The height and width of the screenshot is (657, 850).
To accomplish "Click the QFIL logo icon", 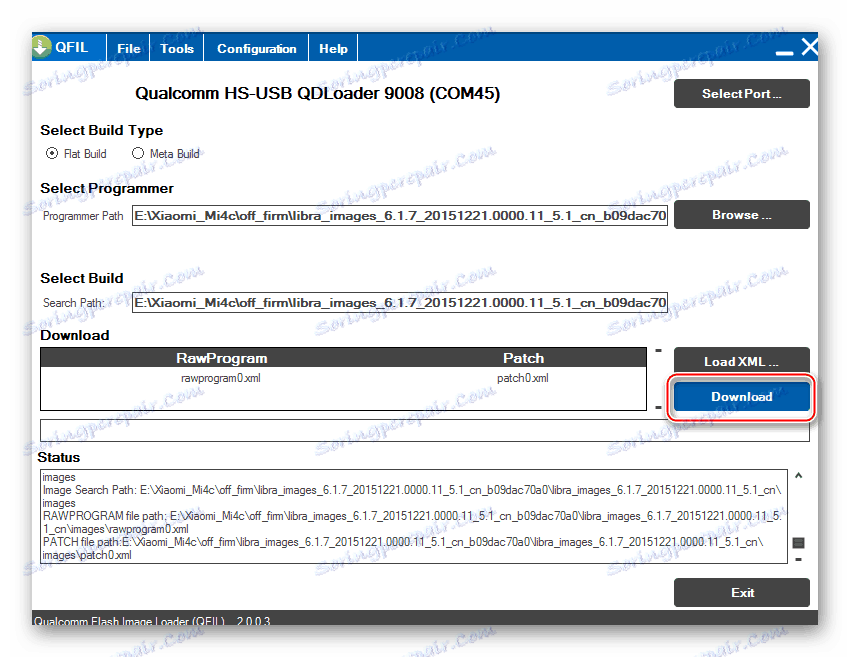I will tap(41, 47).
